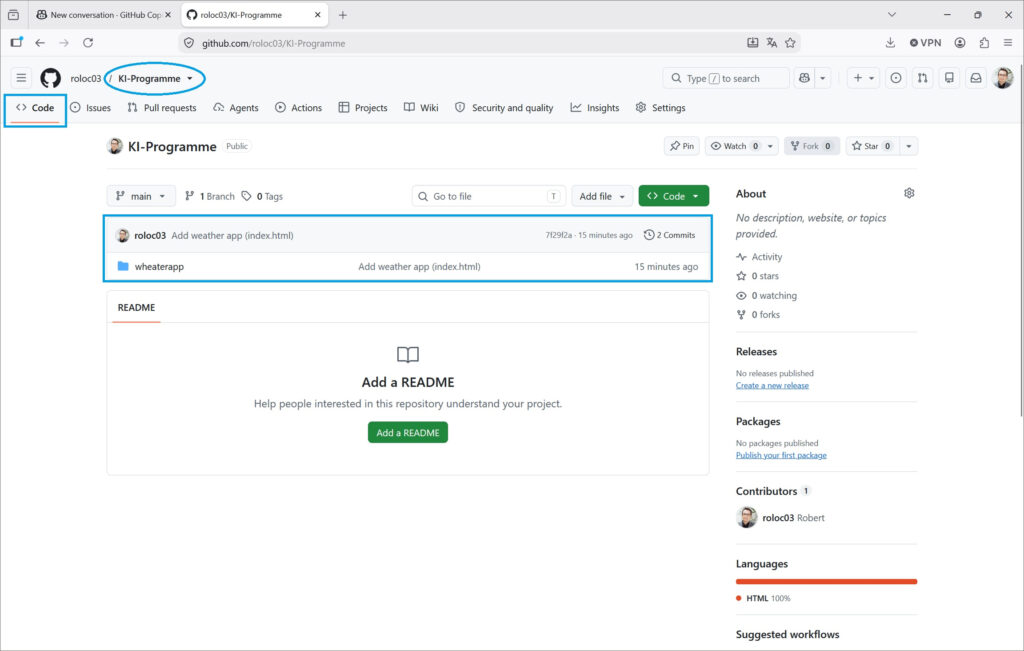The image size is (1024, 651).
Task: Open the Packages heading link
Action: click(x=758, y=421)
